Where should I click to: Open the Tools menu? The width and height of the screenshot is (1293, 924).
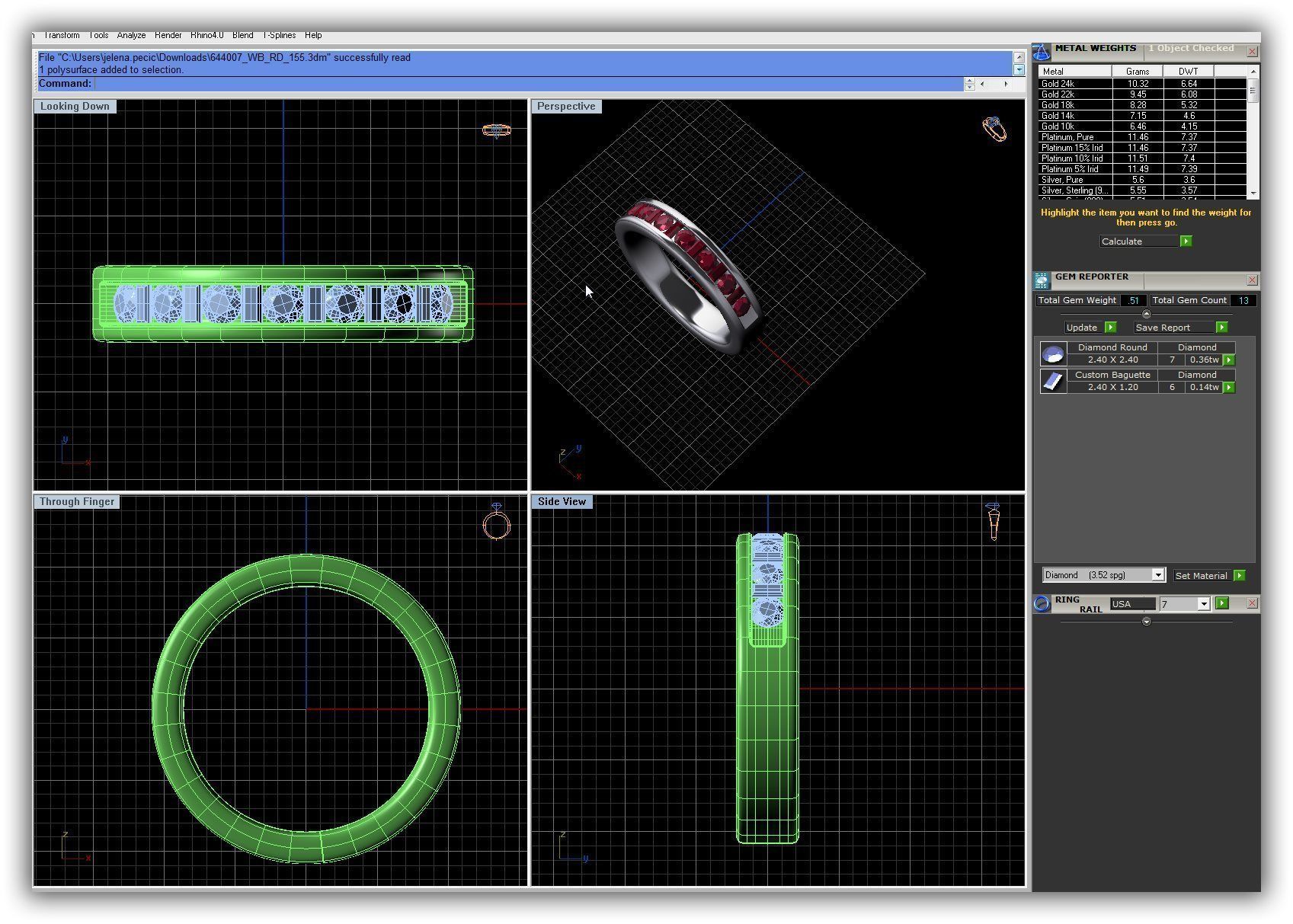(x=98, y=35)
